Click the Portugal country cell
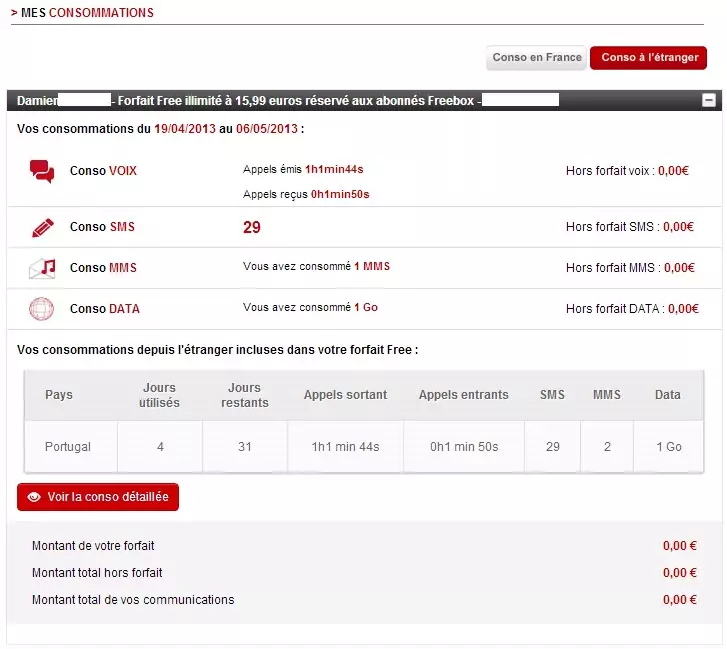Image resolution: width=727 pixels, height=649 pixels. (x=68, y=447)
